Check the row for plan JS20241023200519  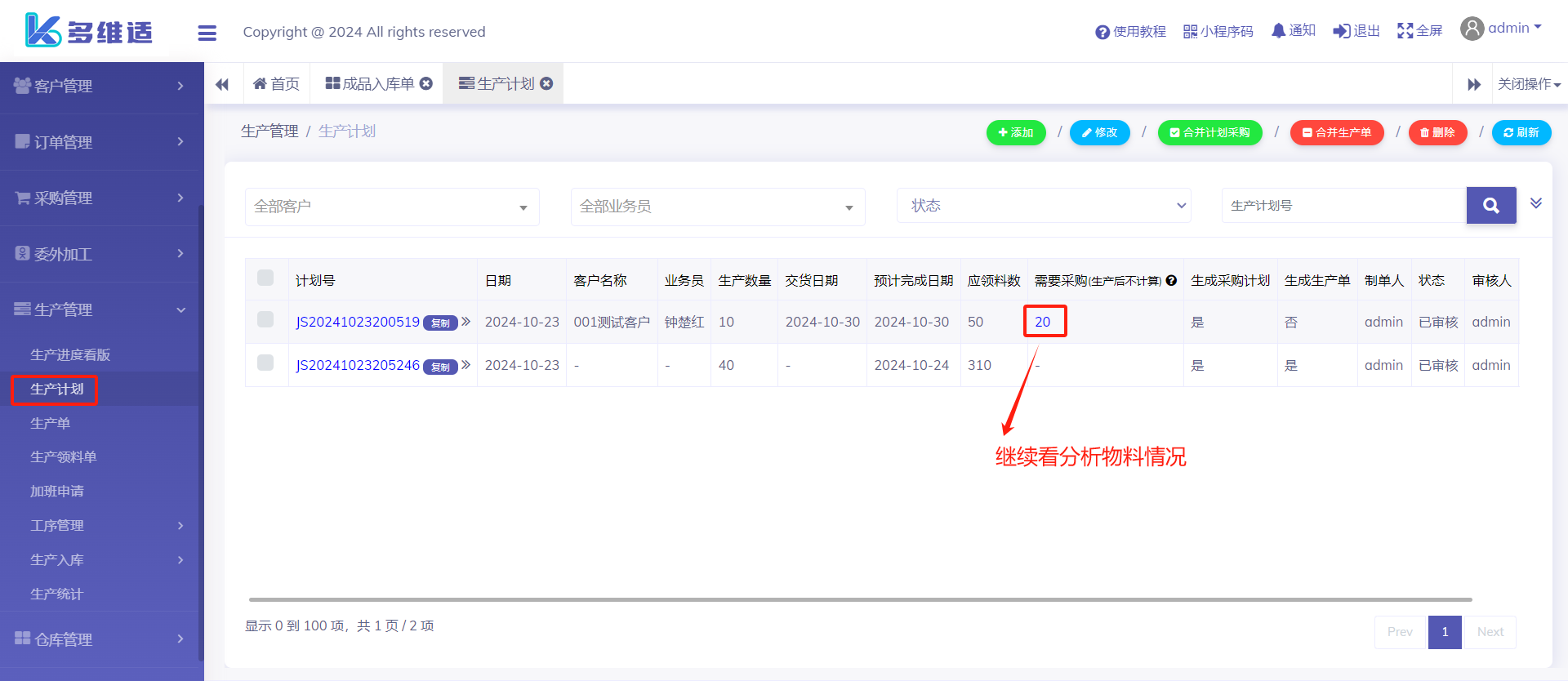tap(265, 319)
